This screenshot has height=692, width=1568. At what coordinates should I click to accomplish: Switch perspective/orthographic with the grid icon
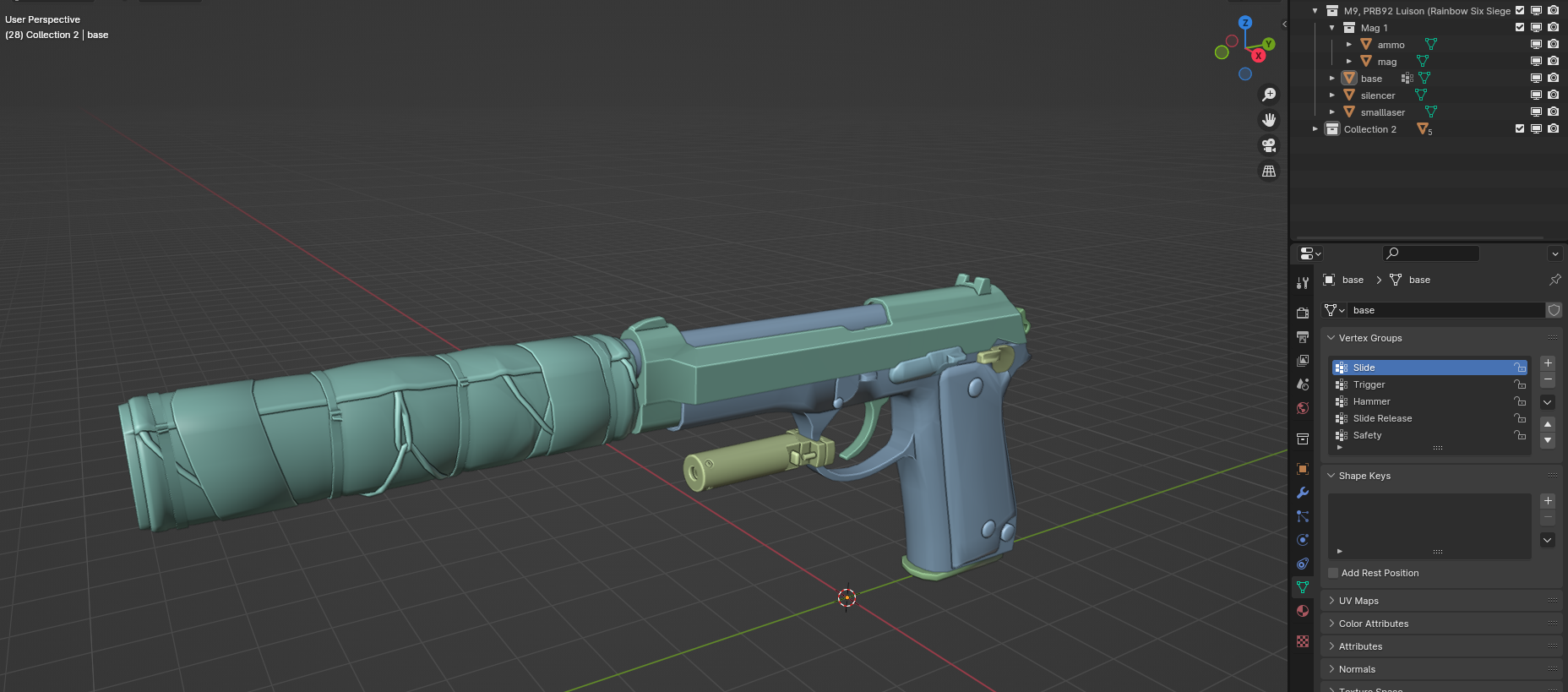pos(1269,171)
